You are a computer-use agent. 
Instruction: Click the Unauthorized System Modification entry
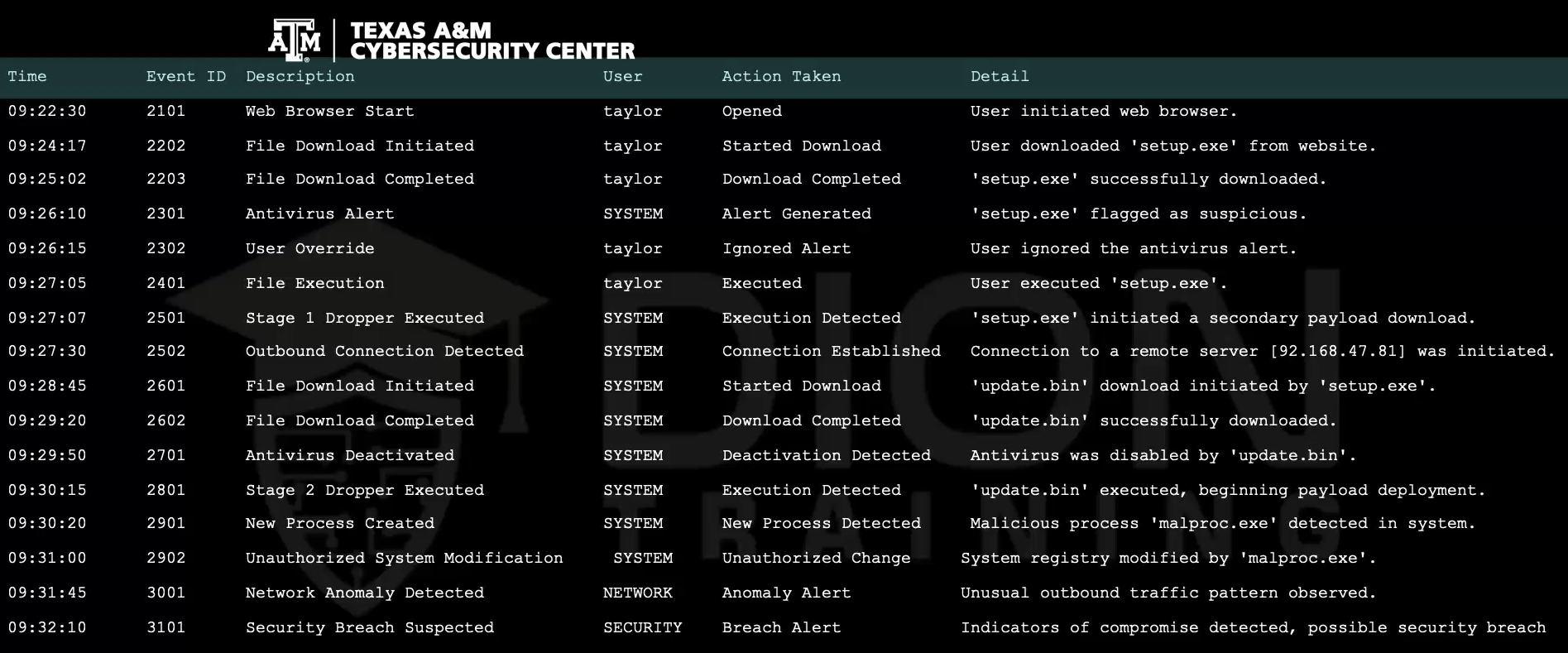404,558
